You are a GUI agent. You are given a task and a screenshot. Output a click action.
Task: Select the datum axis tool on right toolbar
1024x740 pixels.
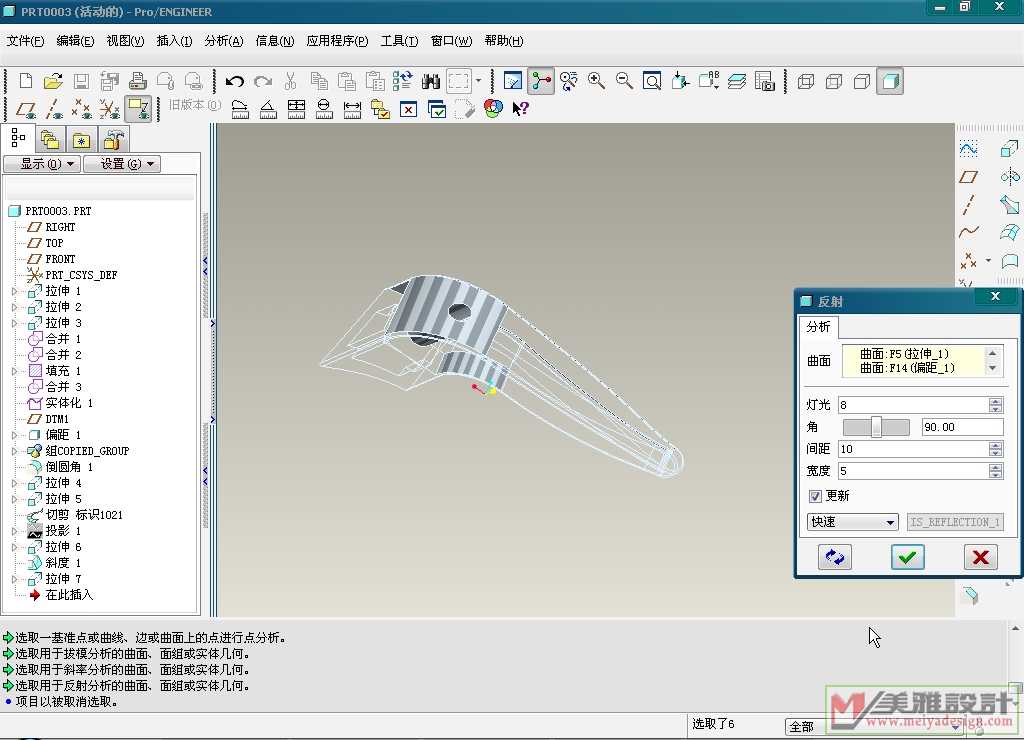(x=968, y=204)
